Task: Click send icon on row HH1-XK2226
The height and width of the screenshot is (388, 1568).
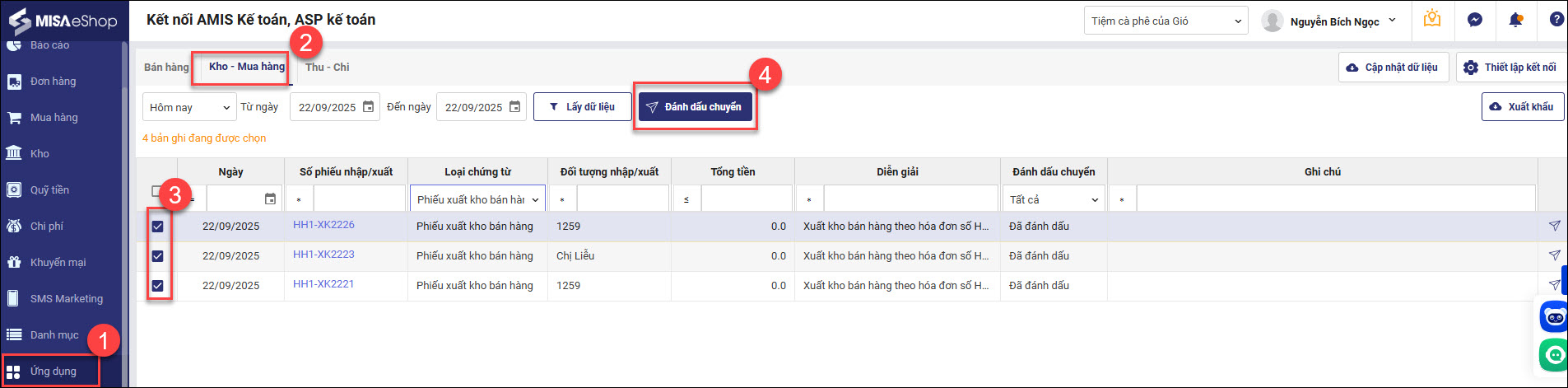Action: [x=1554, y=226]
